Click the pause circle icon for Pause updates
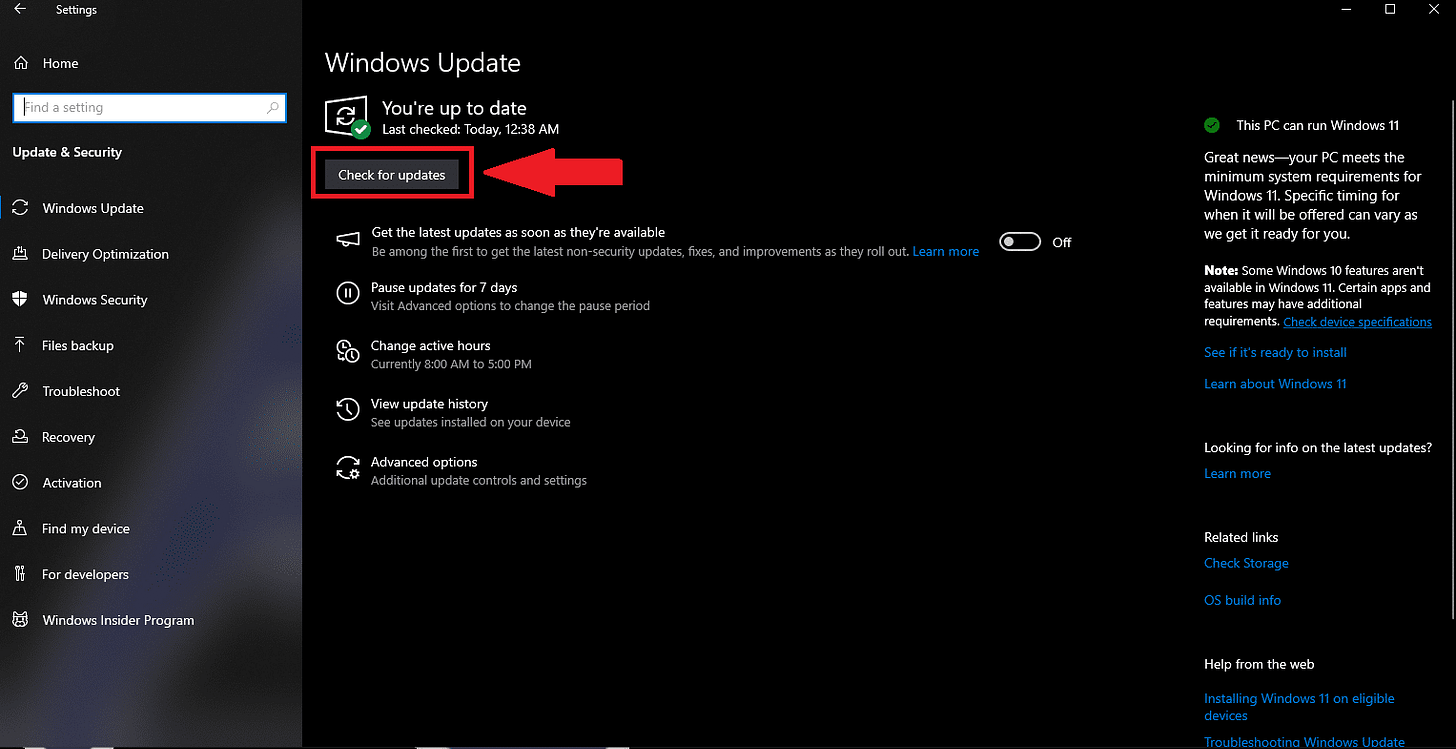Viewport: 1456px width, 749px height. pos(347,293)
